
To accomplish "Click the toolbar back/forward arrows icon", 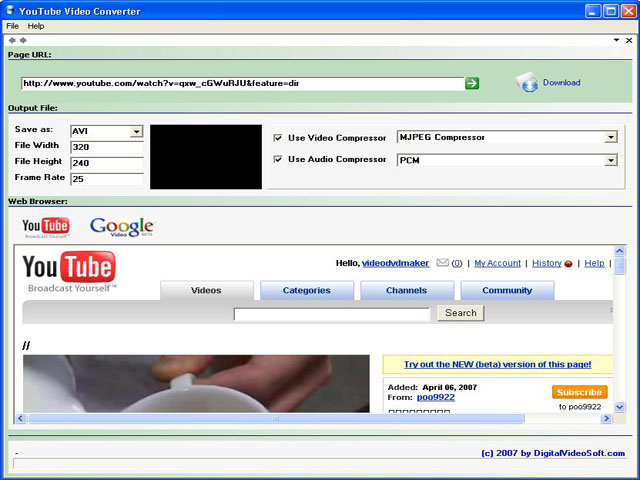I will click(x=17, y=40).
